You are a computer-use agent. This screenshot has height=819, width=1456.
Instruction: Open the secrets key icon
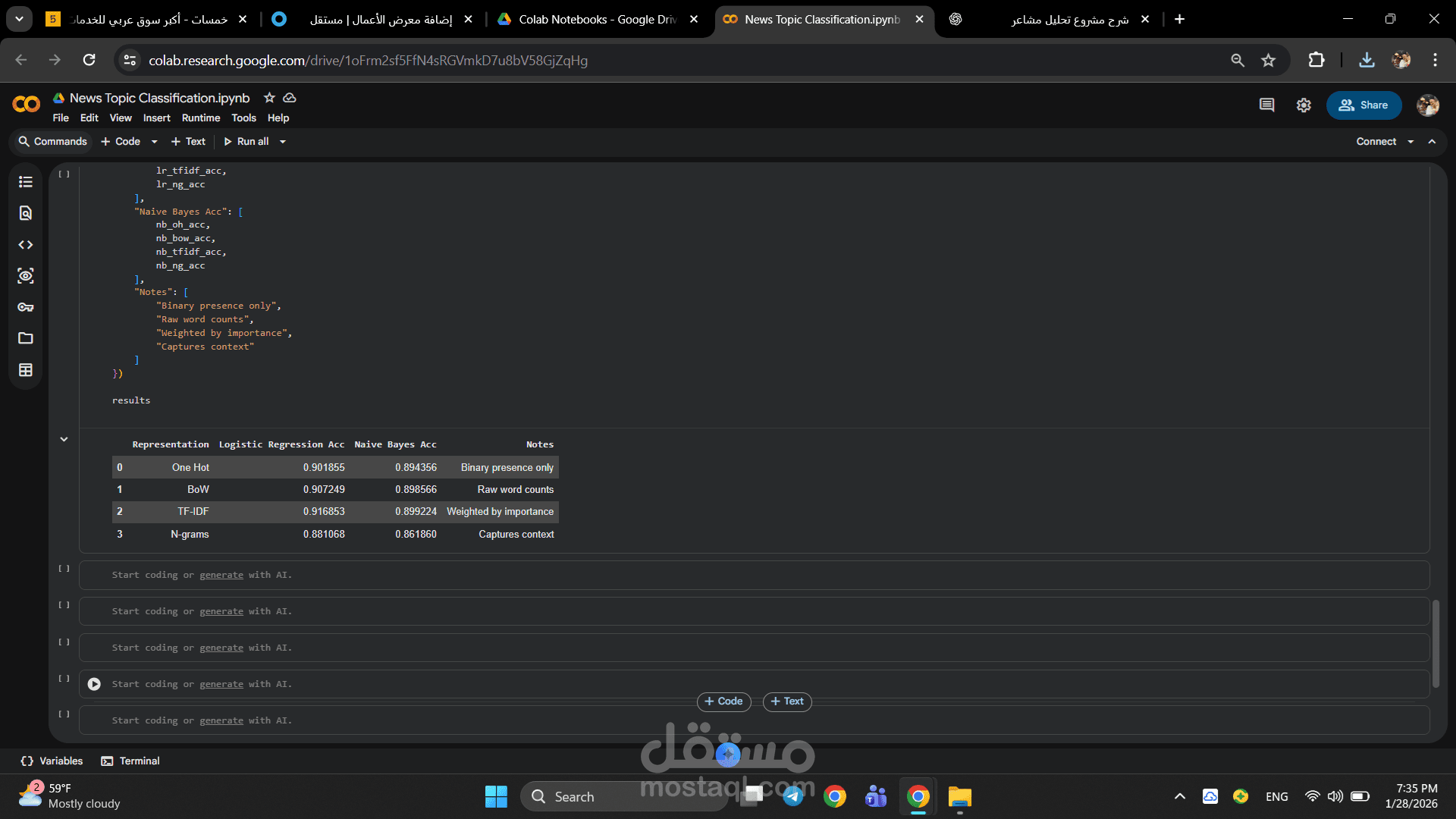coord(26,307)
